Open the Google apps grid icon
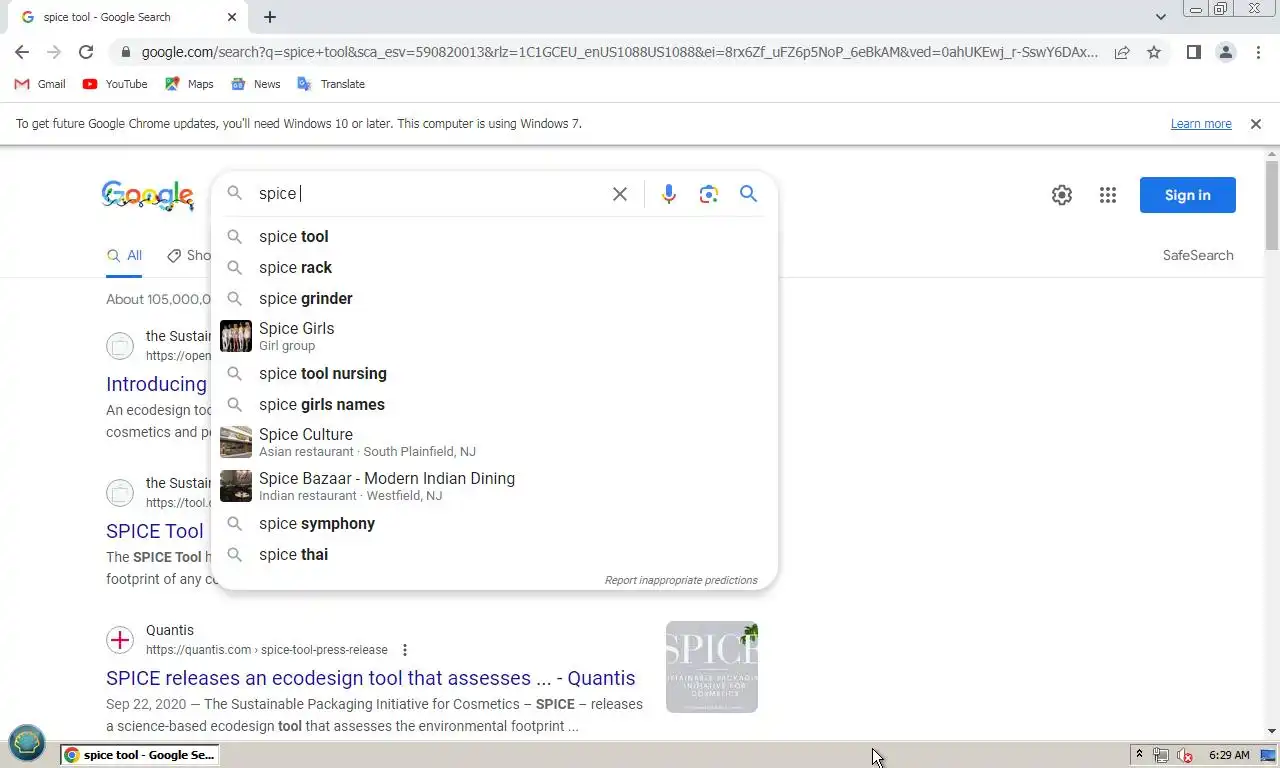Screen dimensions: 1280x768 pyautogui.click(x=1108, y=195)
